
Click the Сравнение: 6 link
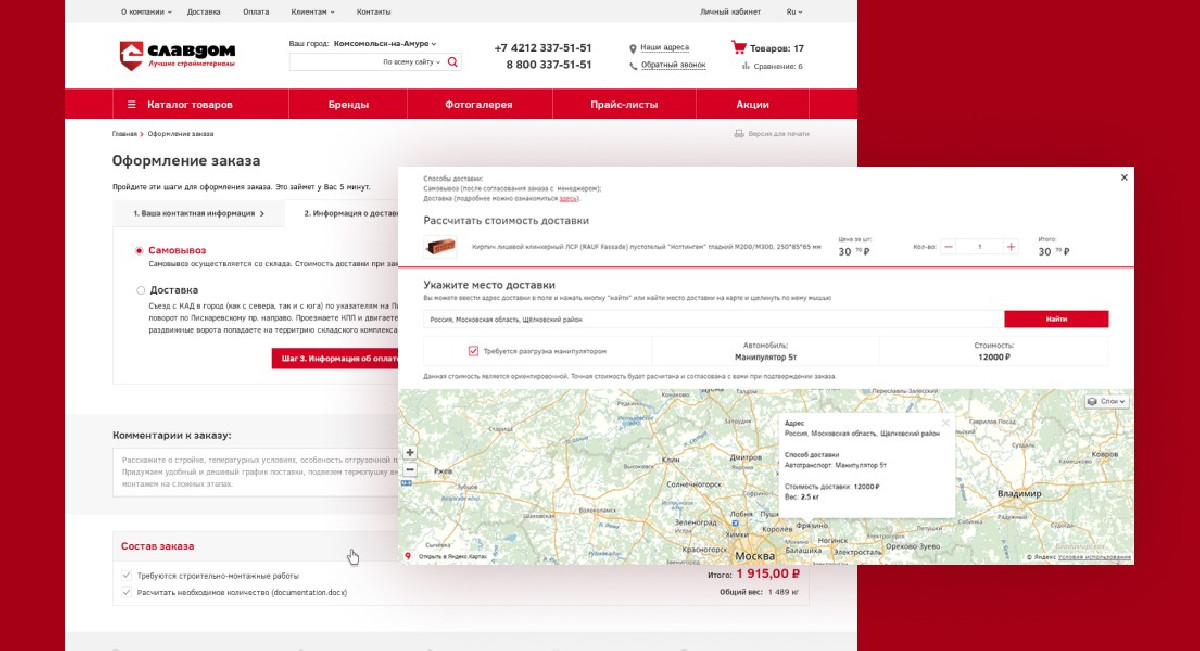coord(778,67)
